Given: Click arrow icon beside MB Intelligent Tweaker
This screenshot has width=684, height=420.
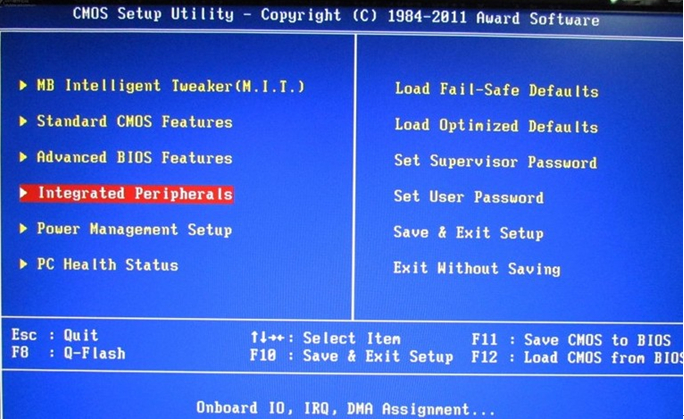Looking at the screenshot, I should [23, 85].
